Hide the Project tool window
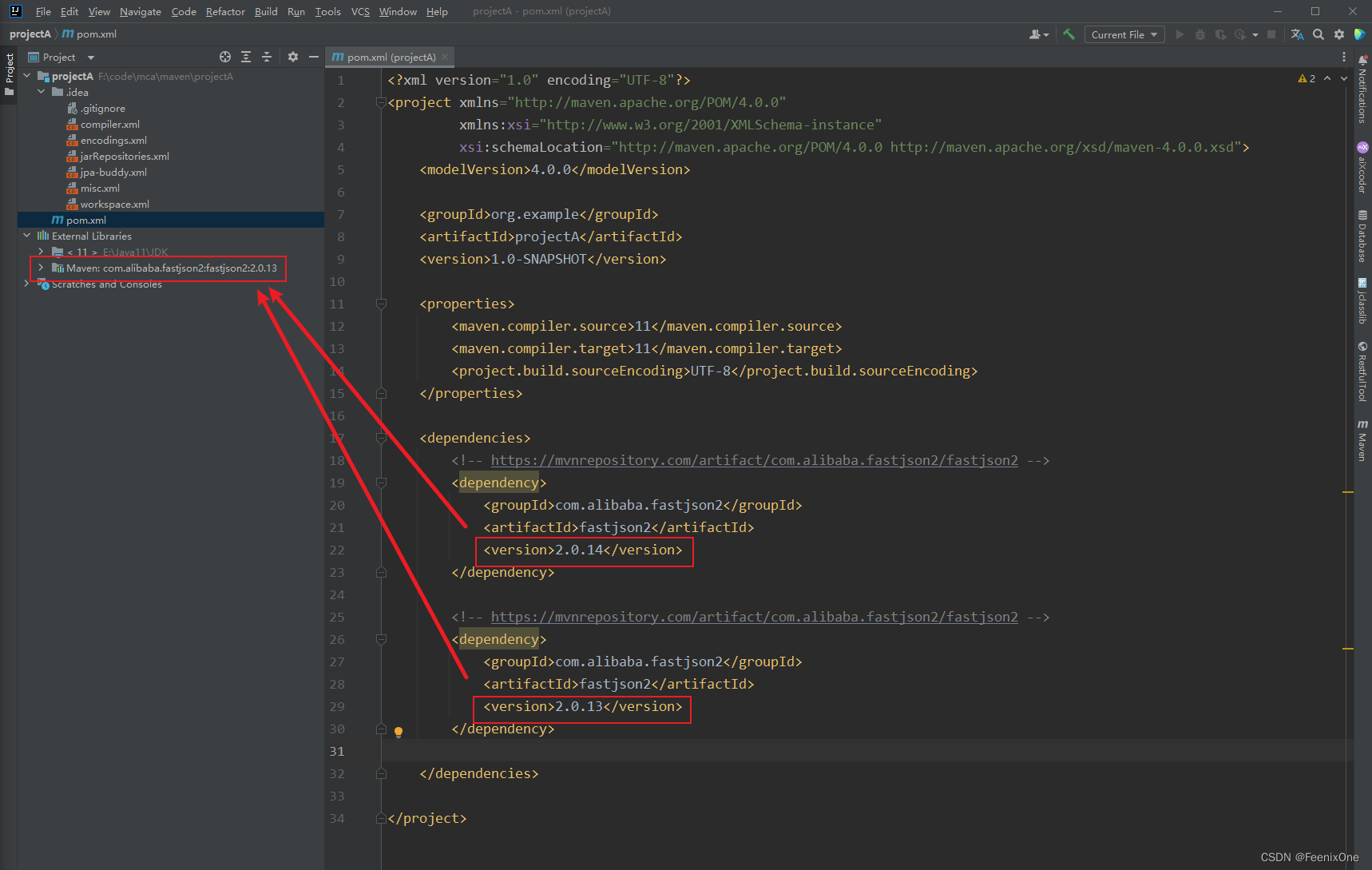 [314, 57]
